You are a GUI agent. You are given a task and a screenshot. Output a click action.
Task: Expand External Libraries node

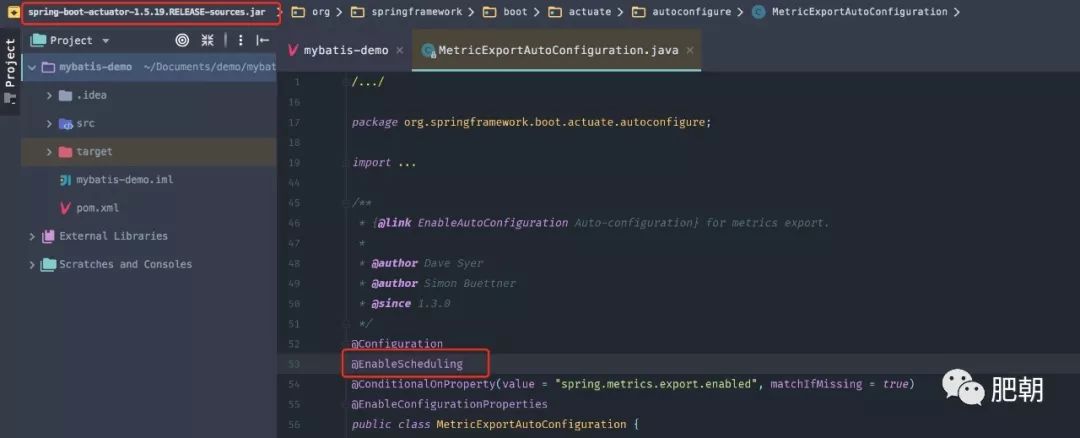click(32, 236)
